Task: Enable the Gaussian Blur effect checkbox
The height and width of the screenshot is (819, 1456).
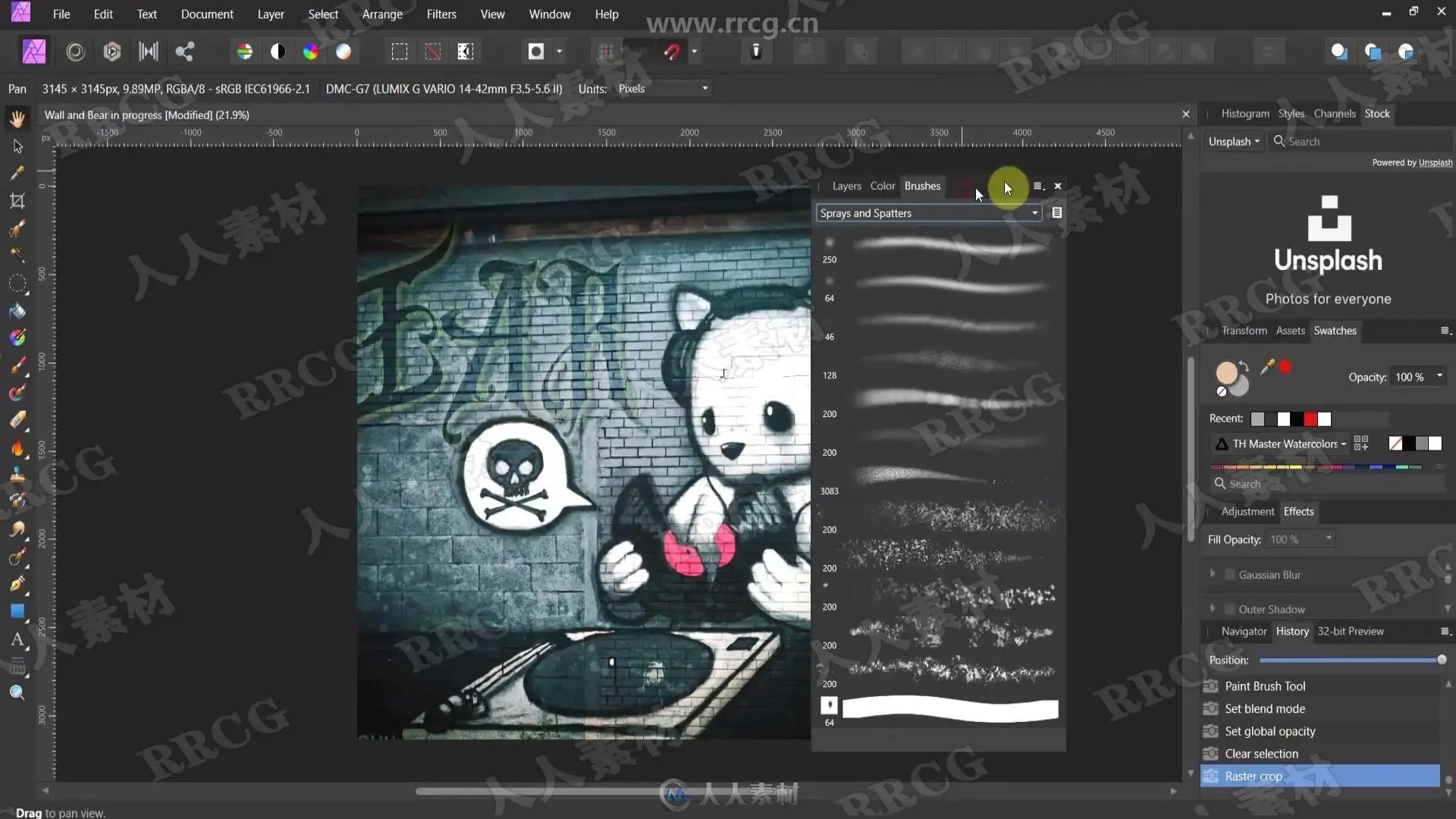Action: 1230,575
